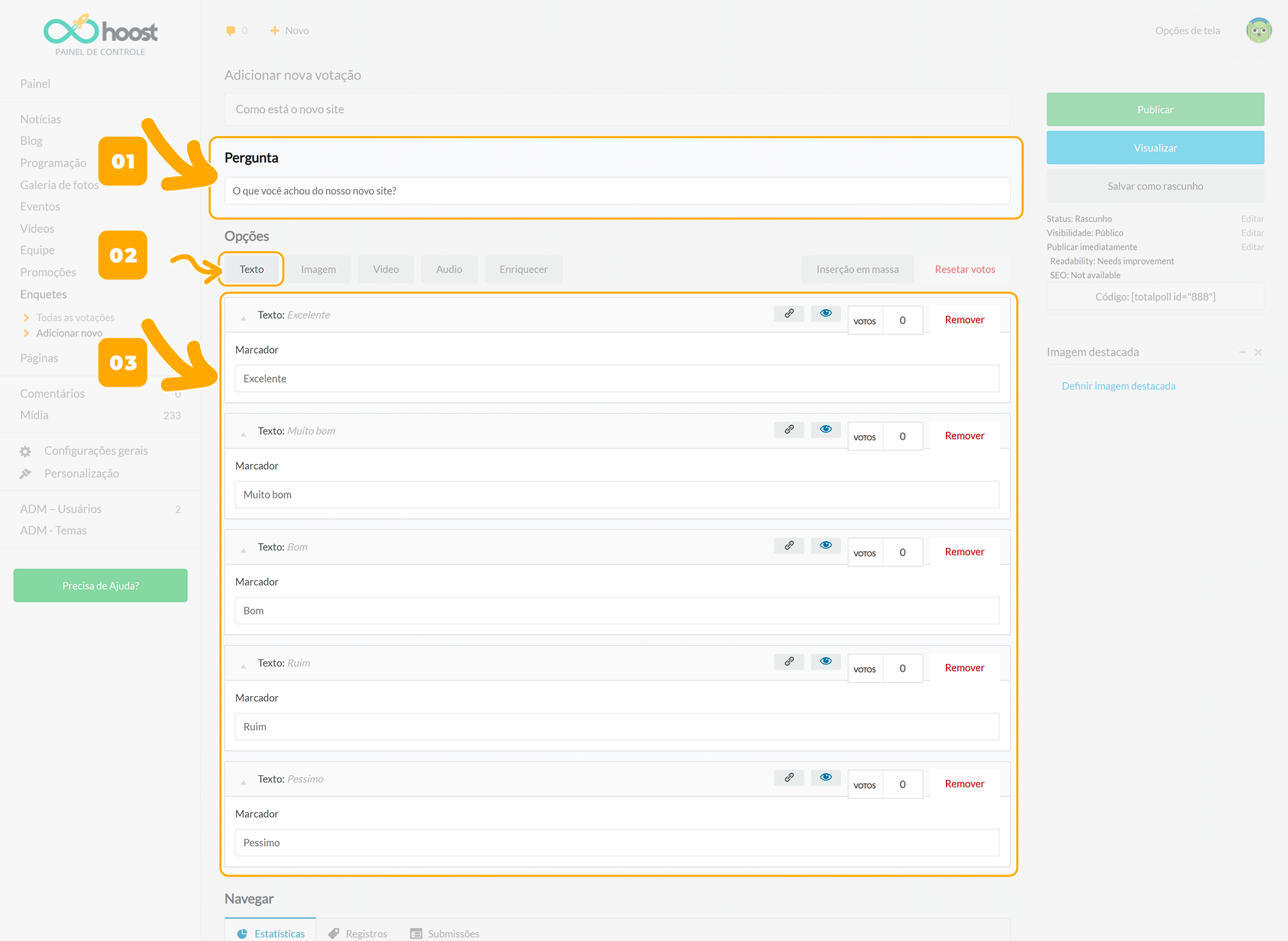Collapse the Imagem destacada panel
The height and width of the screenshot is (941, 1288).
tap(1242, 352)
